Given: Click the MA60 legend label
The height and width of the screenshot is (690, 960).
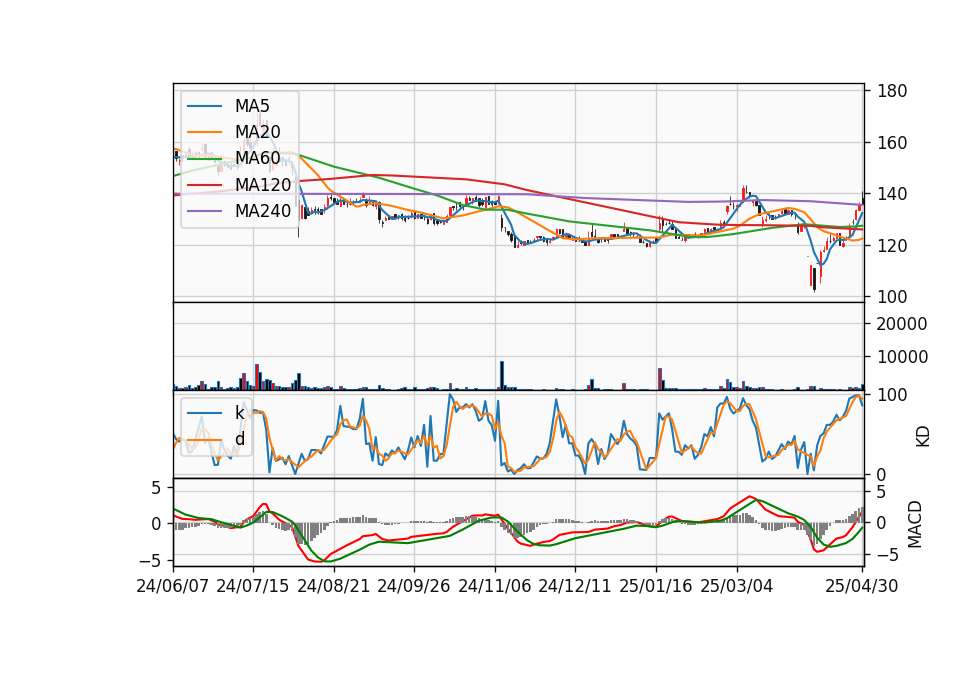Looking at the screenshot, I should click(257, 158).
